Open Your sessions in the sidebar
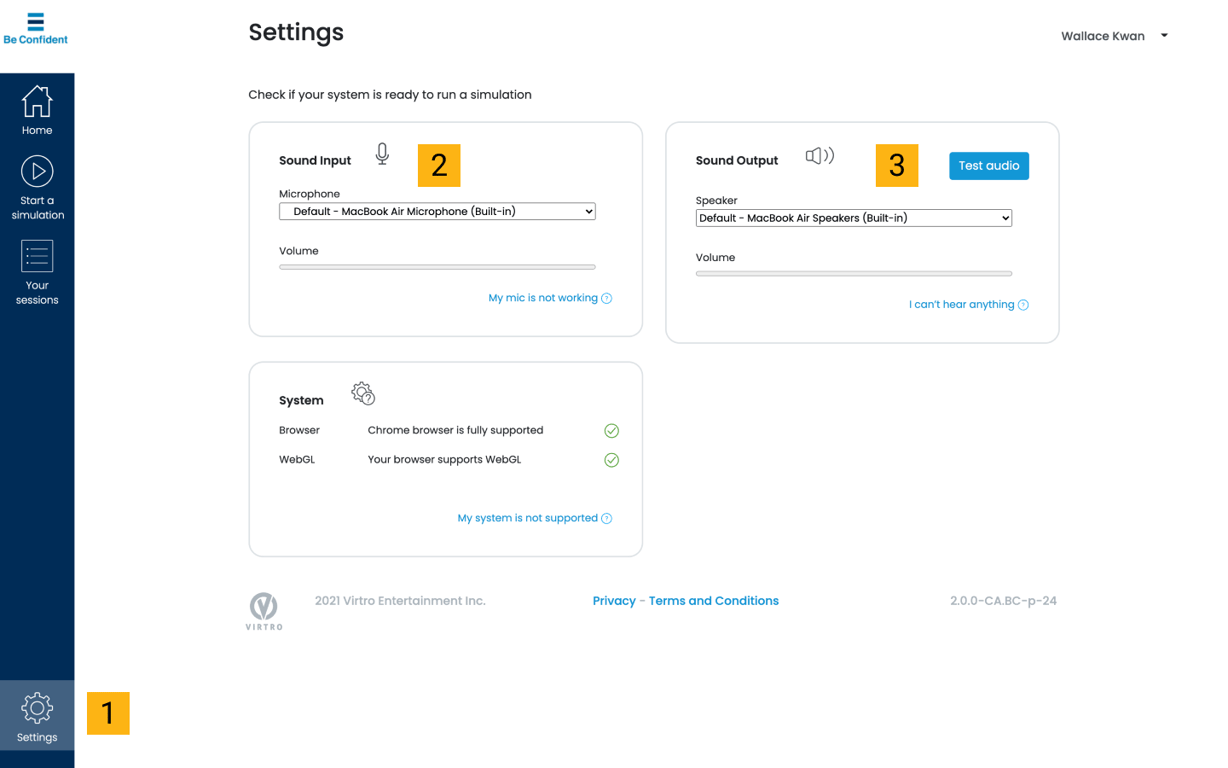 pyautogui.click(x=37, y=272)
